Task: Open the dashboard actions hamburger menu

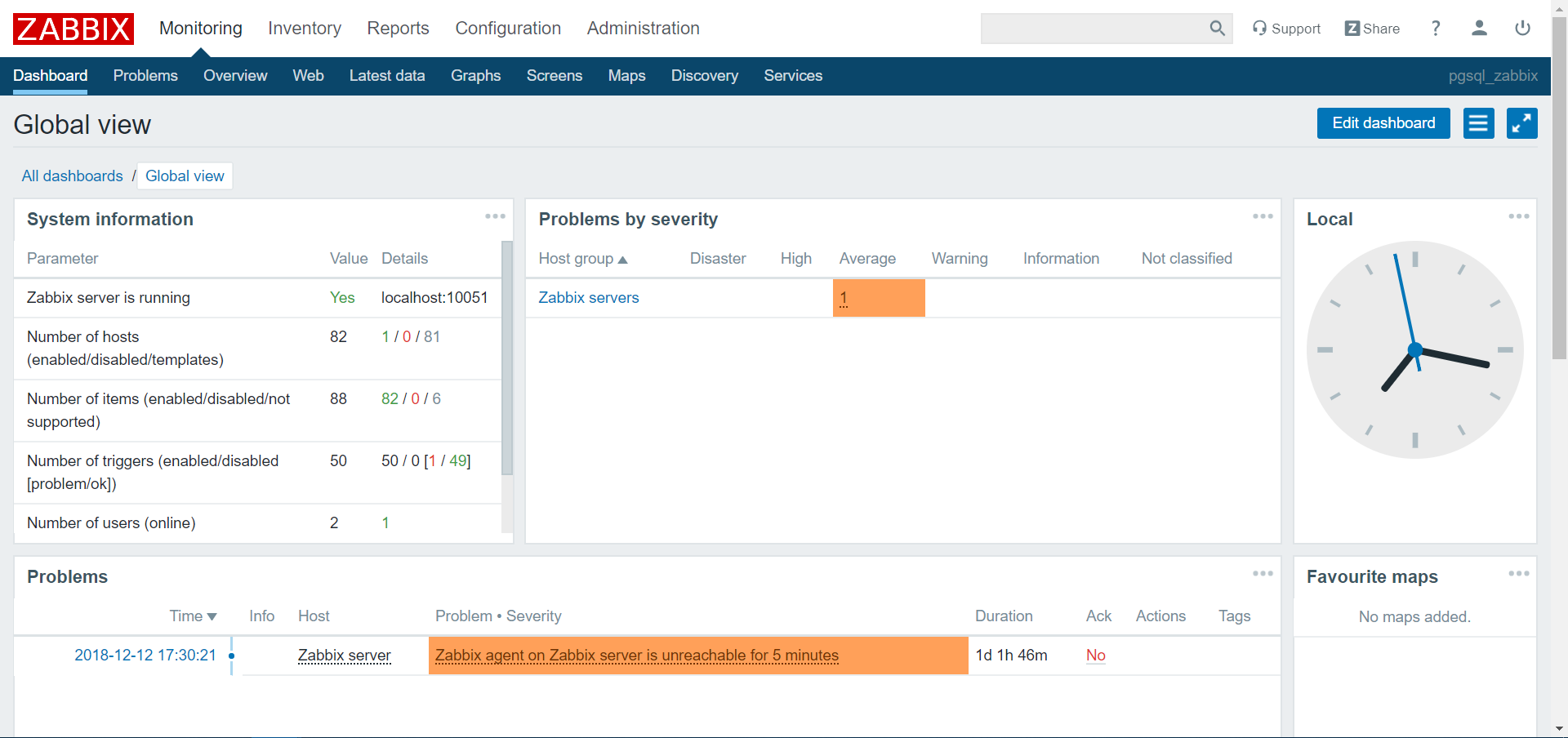Action: (x=1478, y=123)
